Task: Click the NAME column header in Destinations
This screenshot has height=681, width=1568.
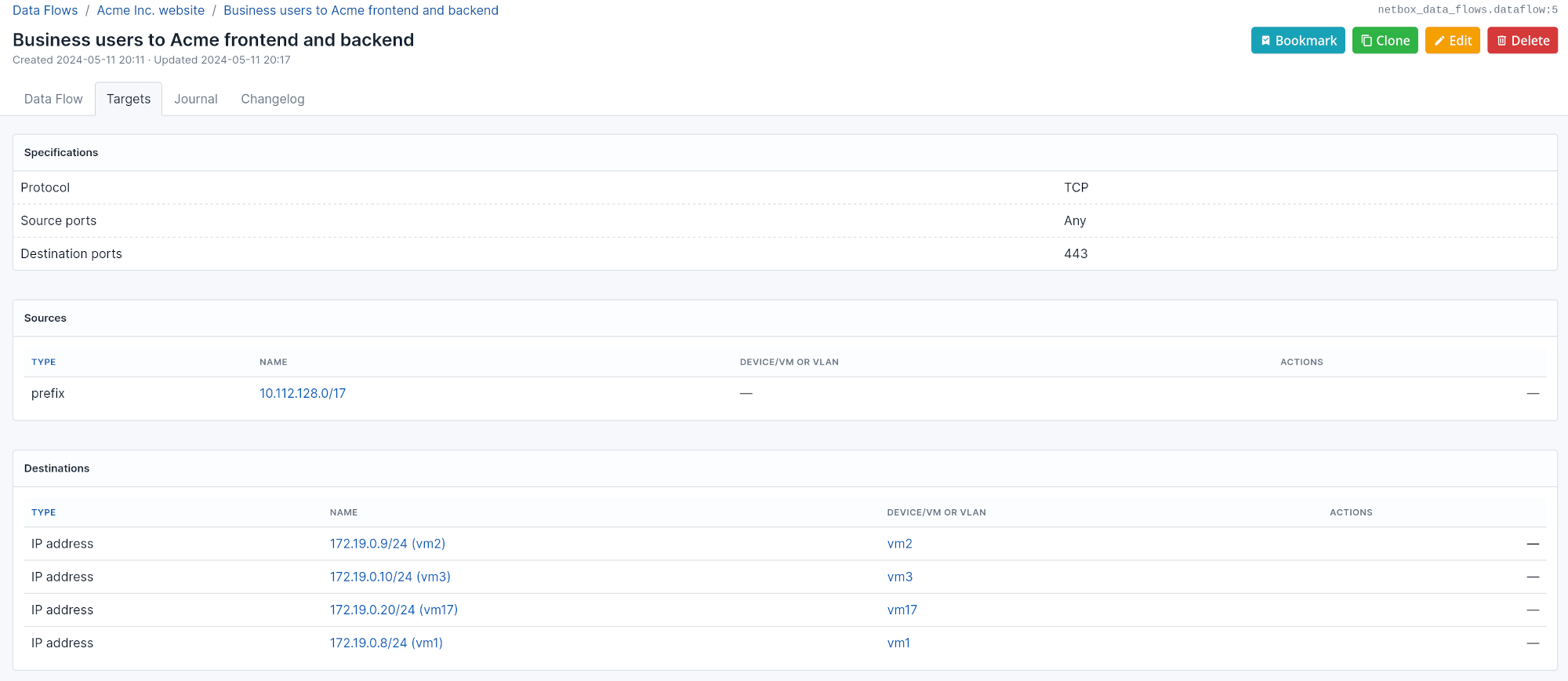Action: 343,512
